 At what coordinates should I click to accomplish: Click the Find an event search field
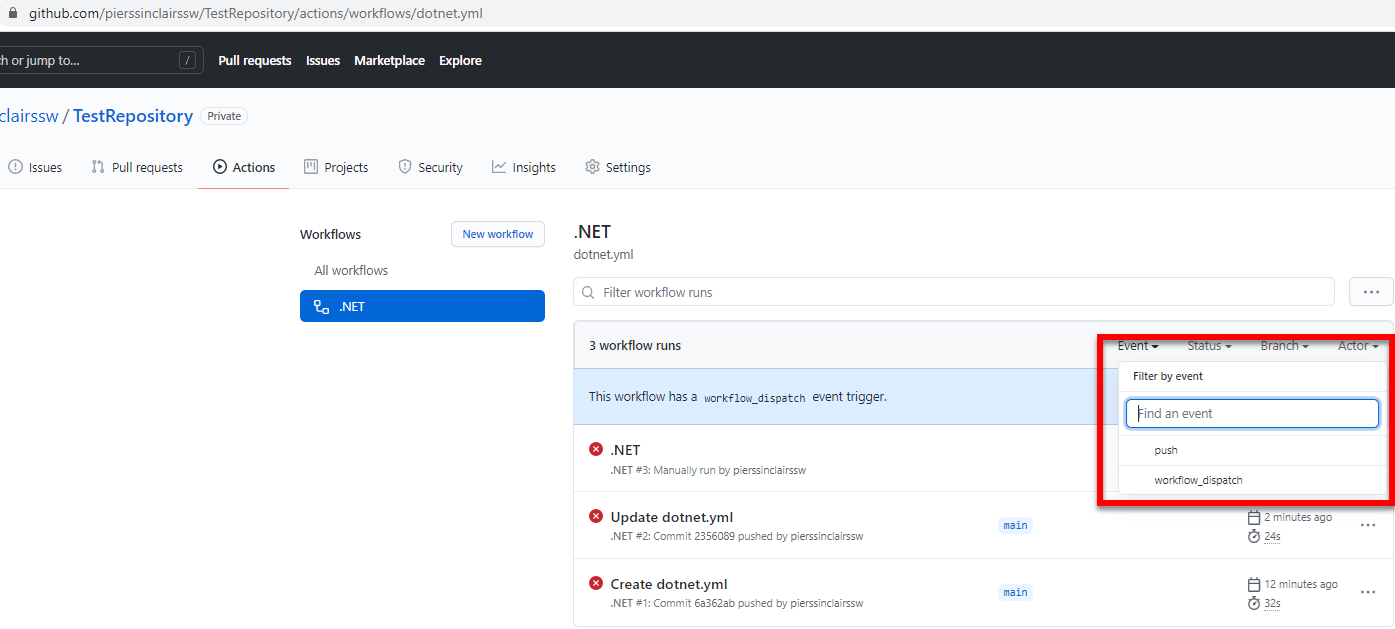(x=1252, y=413)
